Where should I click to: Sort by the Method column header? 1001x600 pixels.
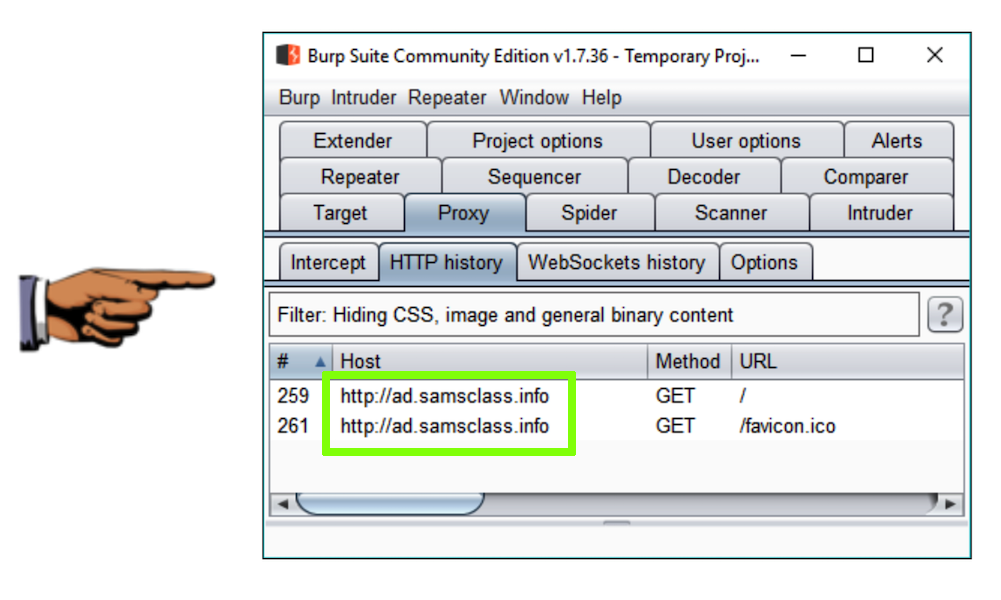click(688, 362)
